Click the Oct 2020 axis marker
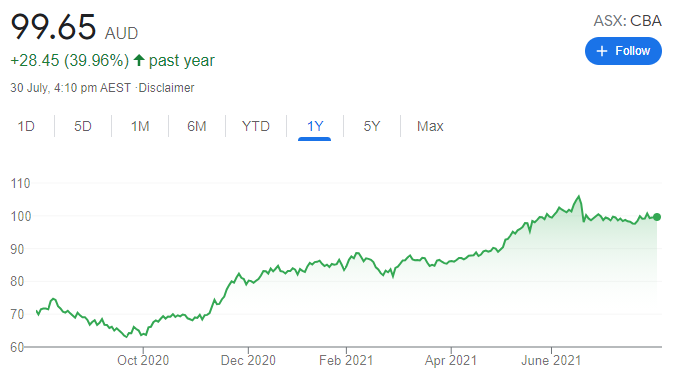Viewport: 678px width, 372px height. [x=143, y=360]
